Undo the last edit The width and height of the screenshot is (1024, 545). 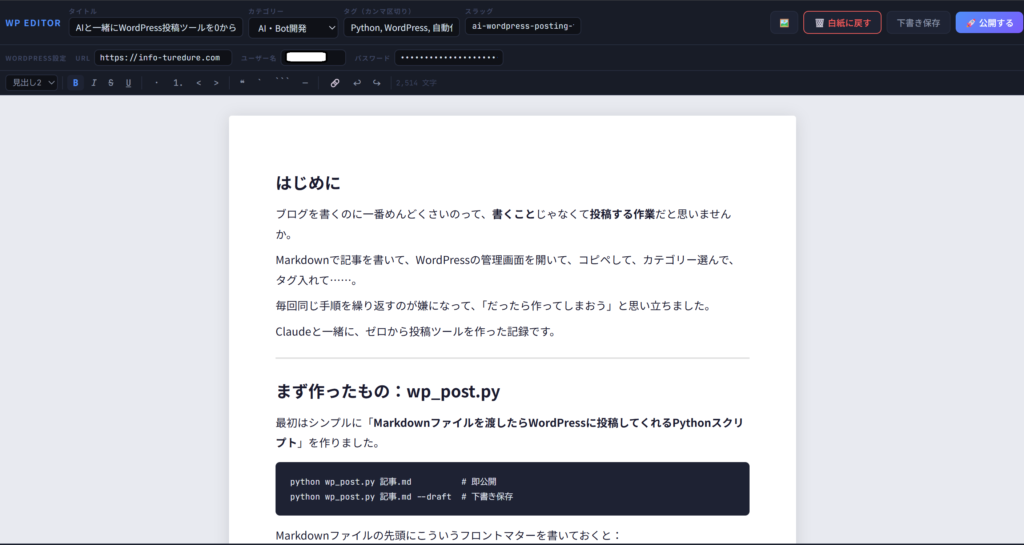(357, 83)
